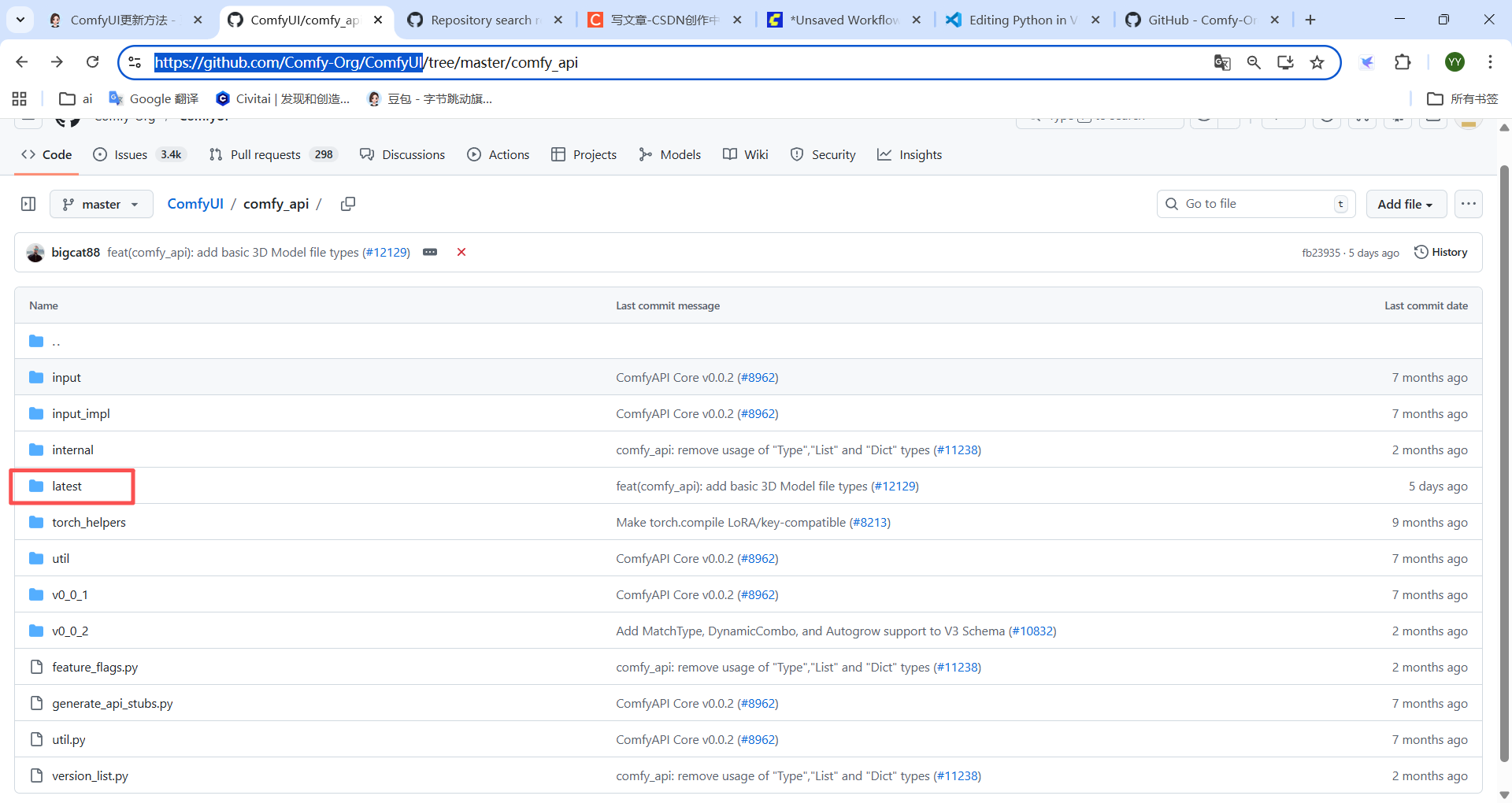This screenshot has width=1512, height=803.
Task: Click the translate page icon
Action: (1221, 62)
